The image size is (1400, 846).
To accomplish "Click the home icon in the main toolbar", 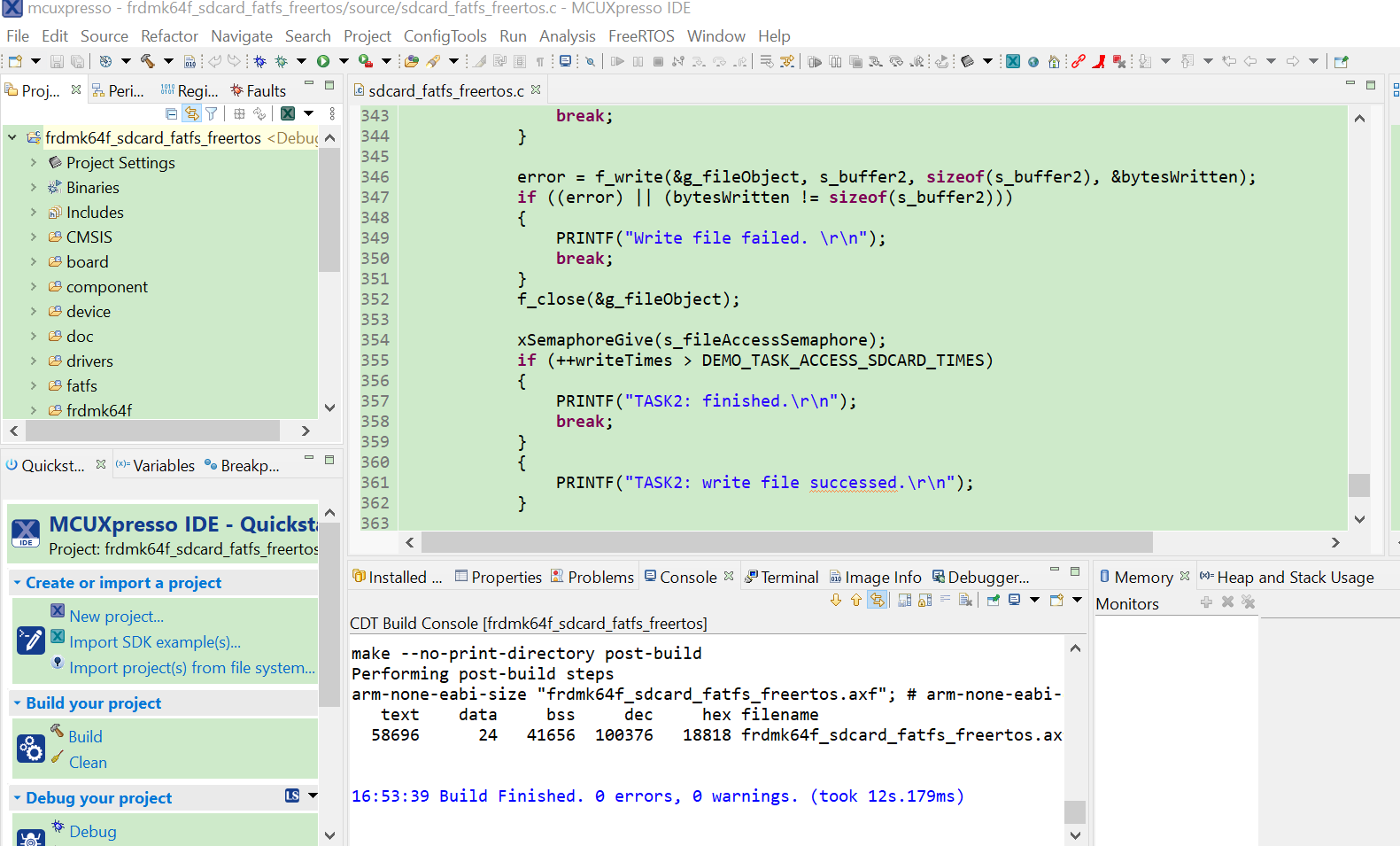I will [x=1054, y=61].
